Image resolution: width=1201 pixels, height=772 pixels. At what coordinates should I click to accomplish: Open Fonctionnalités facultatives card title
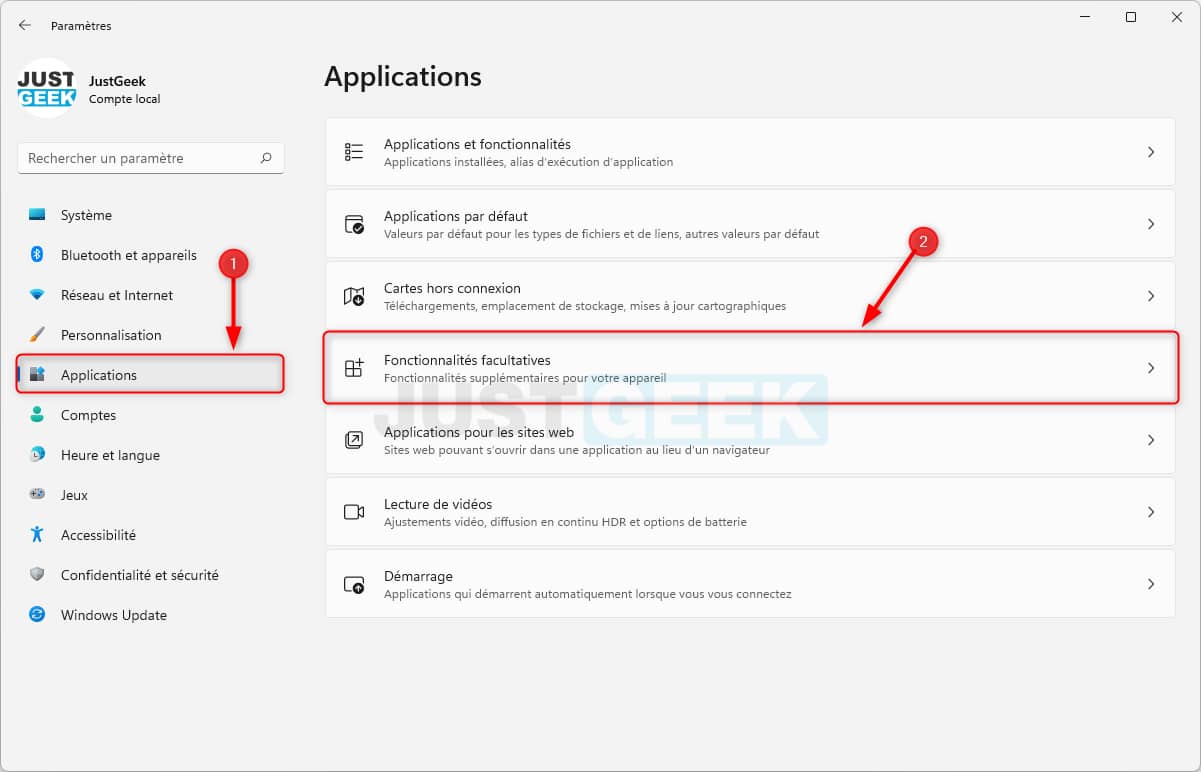[467, 360]
